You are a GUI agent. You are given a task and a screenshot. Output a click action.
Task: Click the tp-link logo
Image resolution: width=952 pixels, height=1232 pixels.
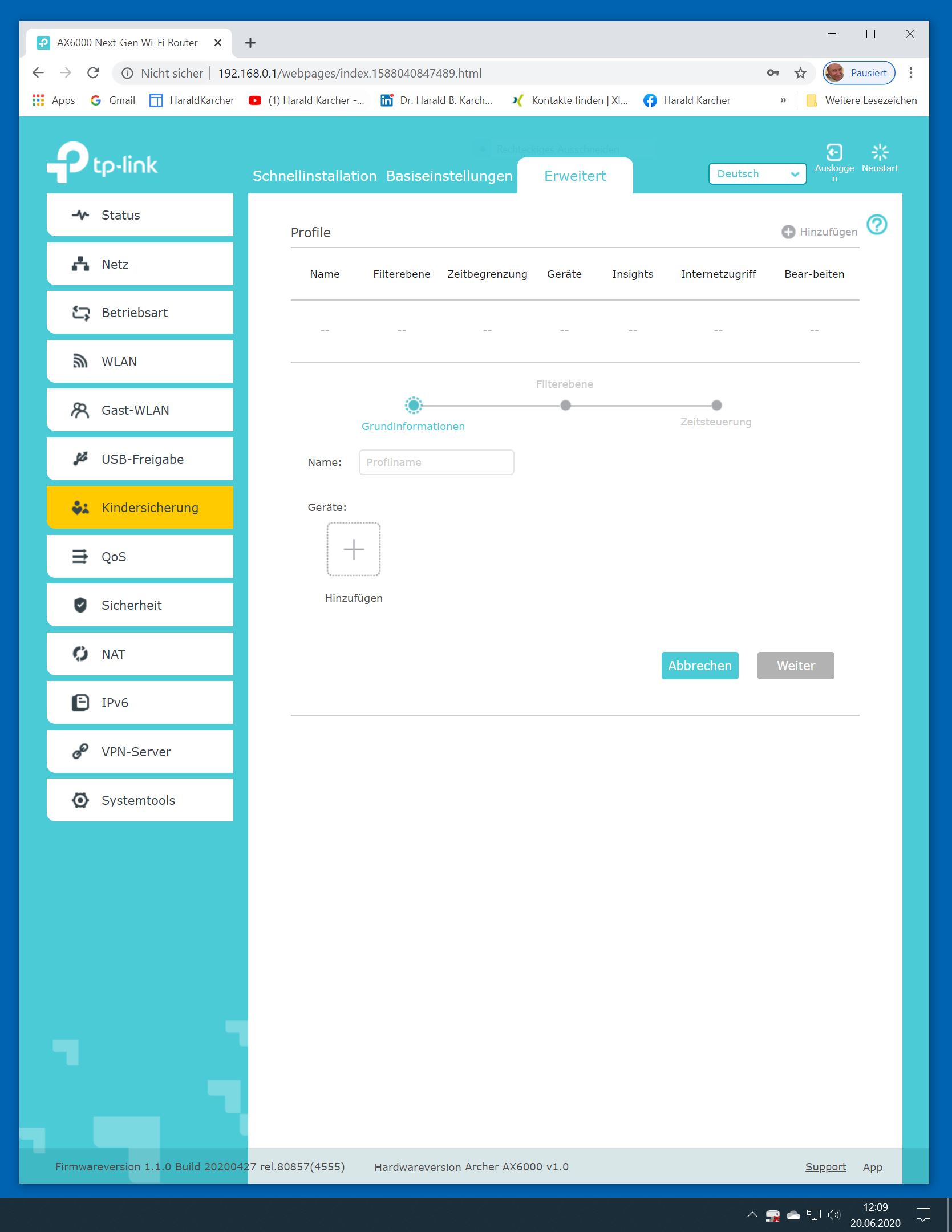[x=103, y=163]
